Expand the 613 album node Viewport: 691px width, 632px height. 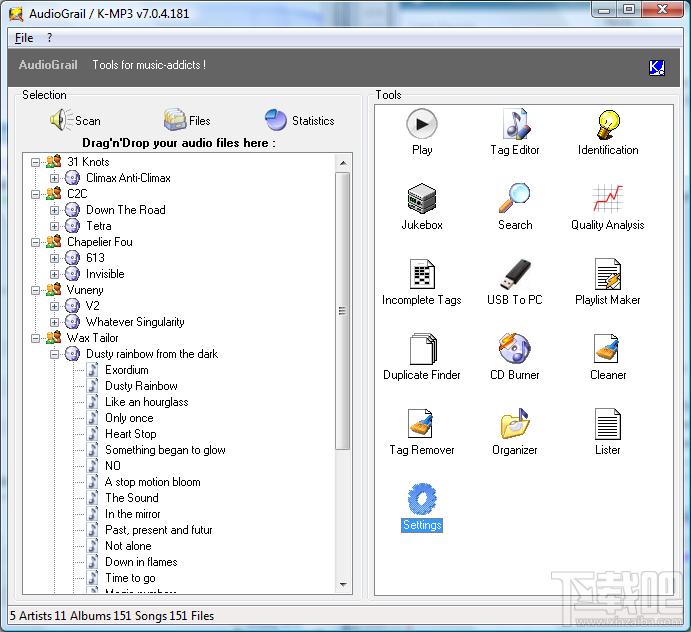54,258
